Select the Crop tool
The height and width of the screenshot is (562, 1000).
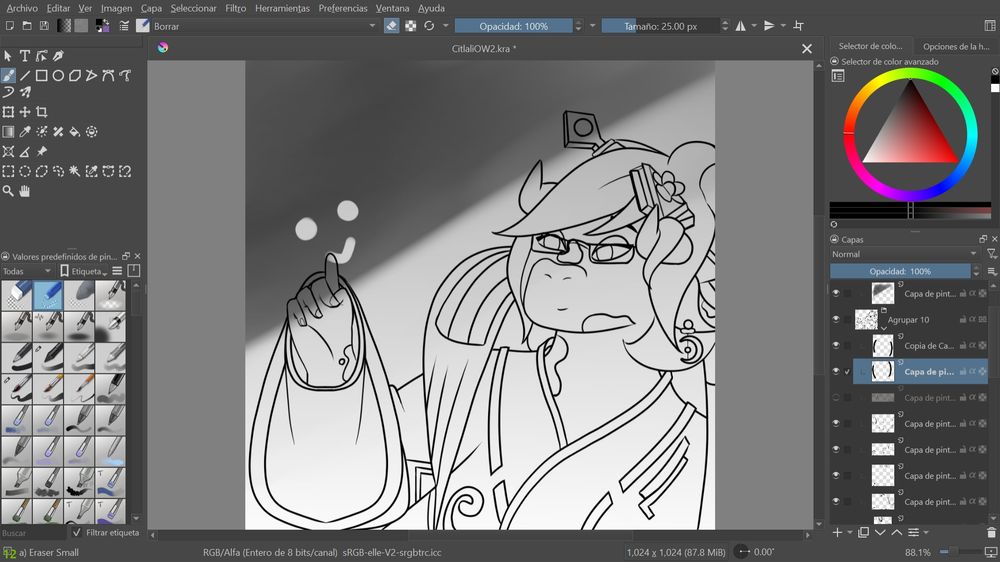tap(41, 112)
